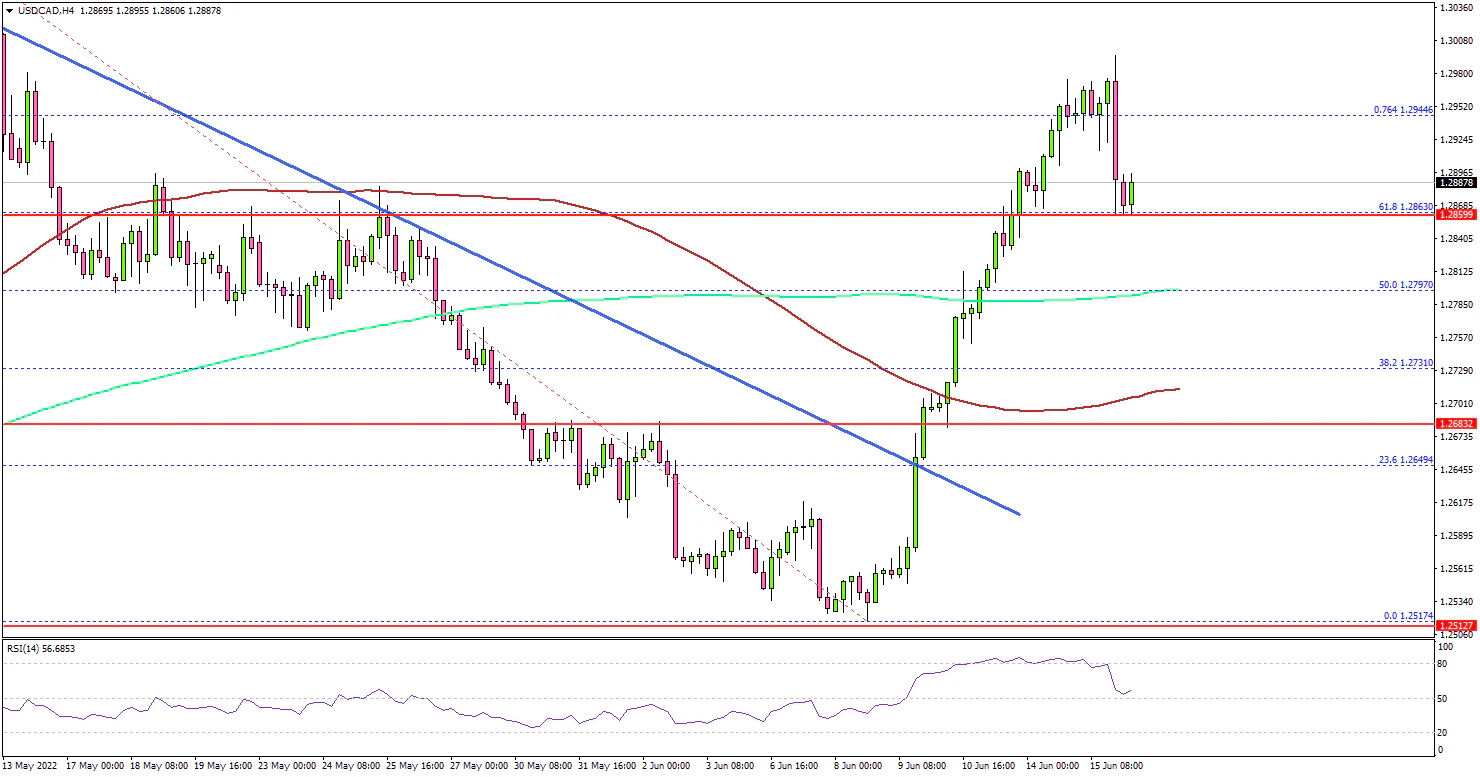Click the RSI(14) indicator label
1480x777 pixels.
(40, 648)
